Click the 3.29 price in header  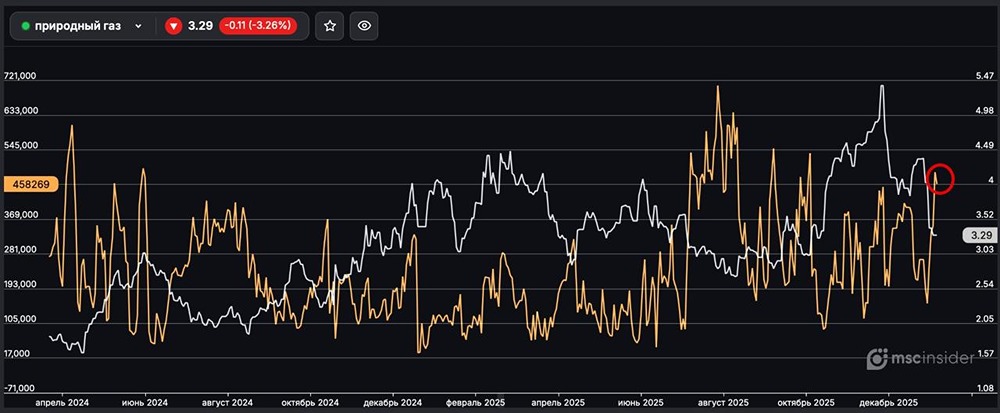pos(200,26)
